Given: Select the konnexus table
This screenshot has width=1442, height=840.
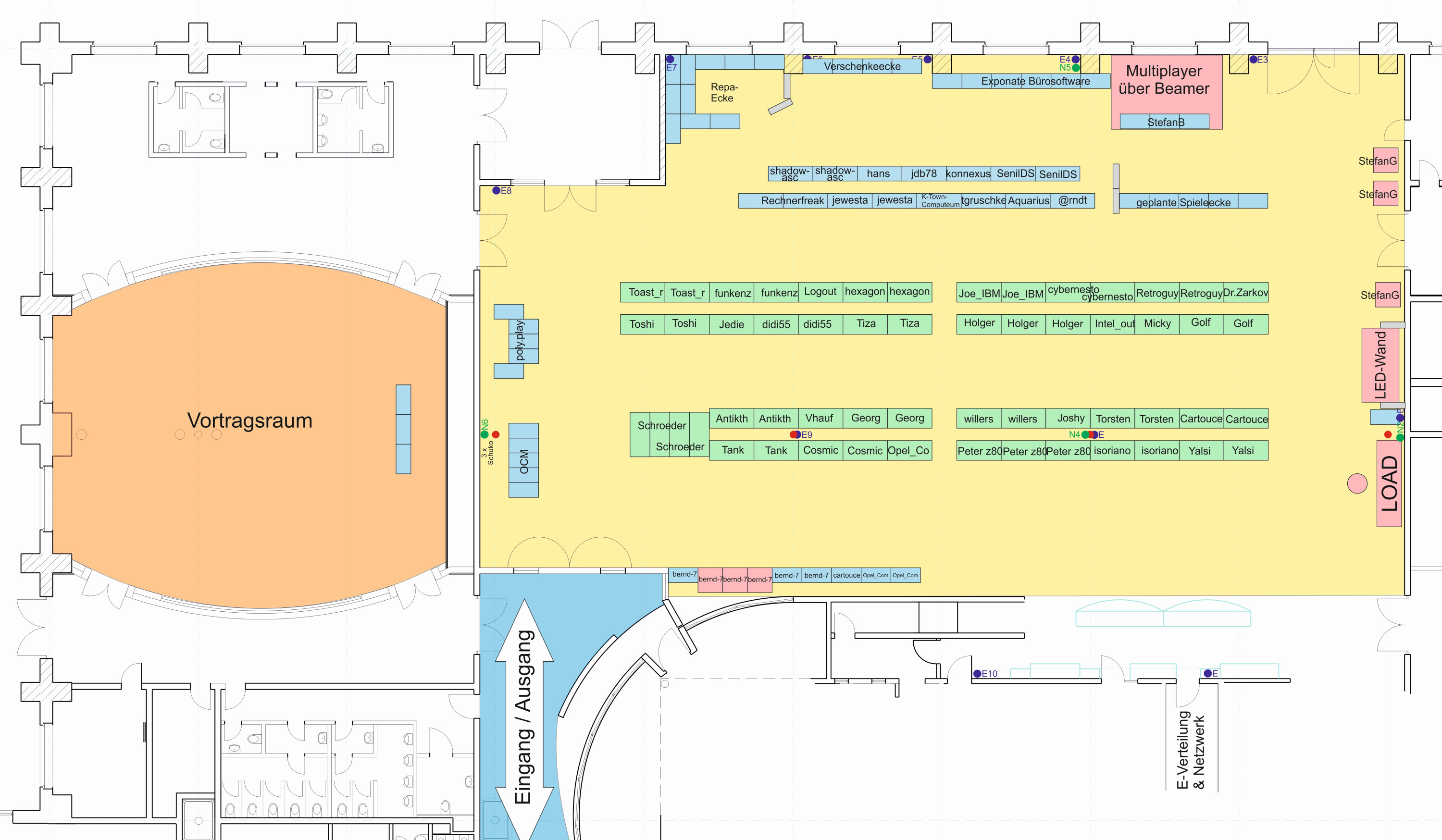Looking at the screenshot, I should [968, 173].
